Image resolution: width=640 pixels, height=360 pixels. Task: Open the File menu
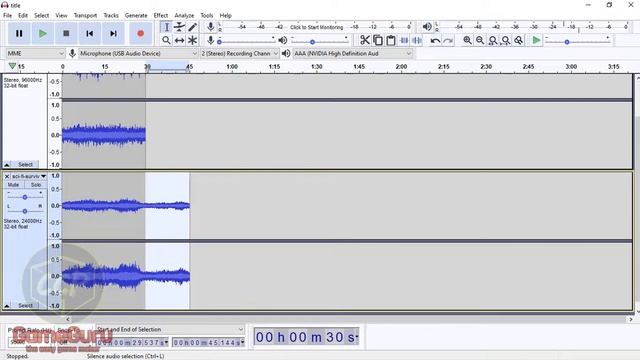[7, 16]
